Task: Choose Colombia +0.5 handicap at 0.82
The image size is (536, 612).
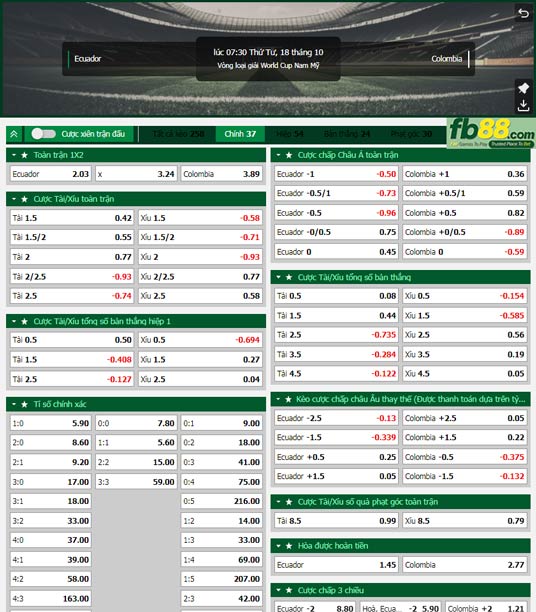Action: coord(465,213)
